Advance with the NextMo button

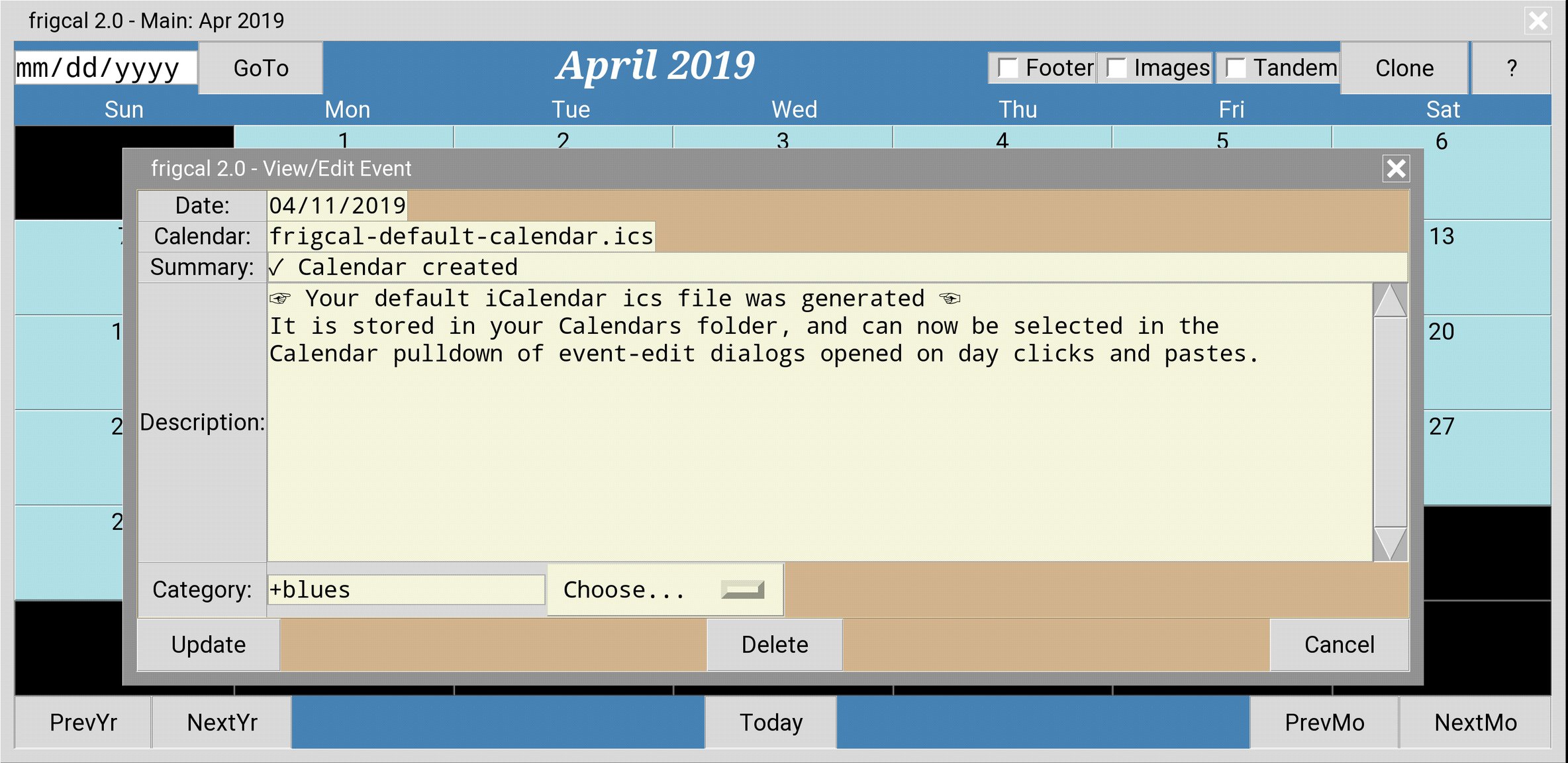(1475, 722)
